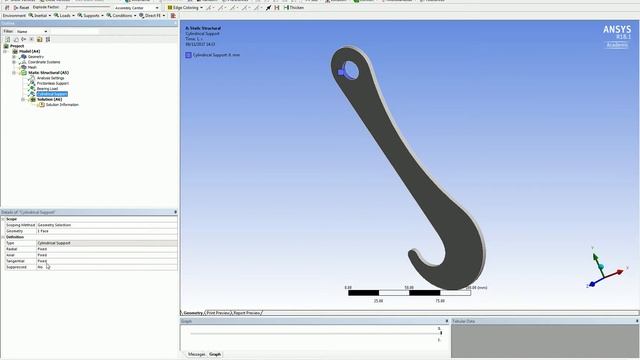Click the Solution Information node icon
640x360 pixels.
41,104
